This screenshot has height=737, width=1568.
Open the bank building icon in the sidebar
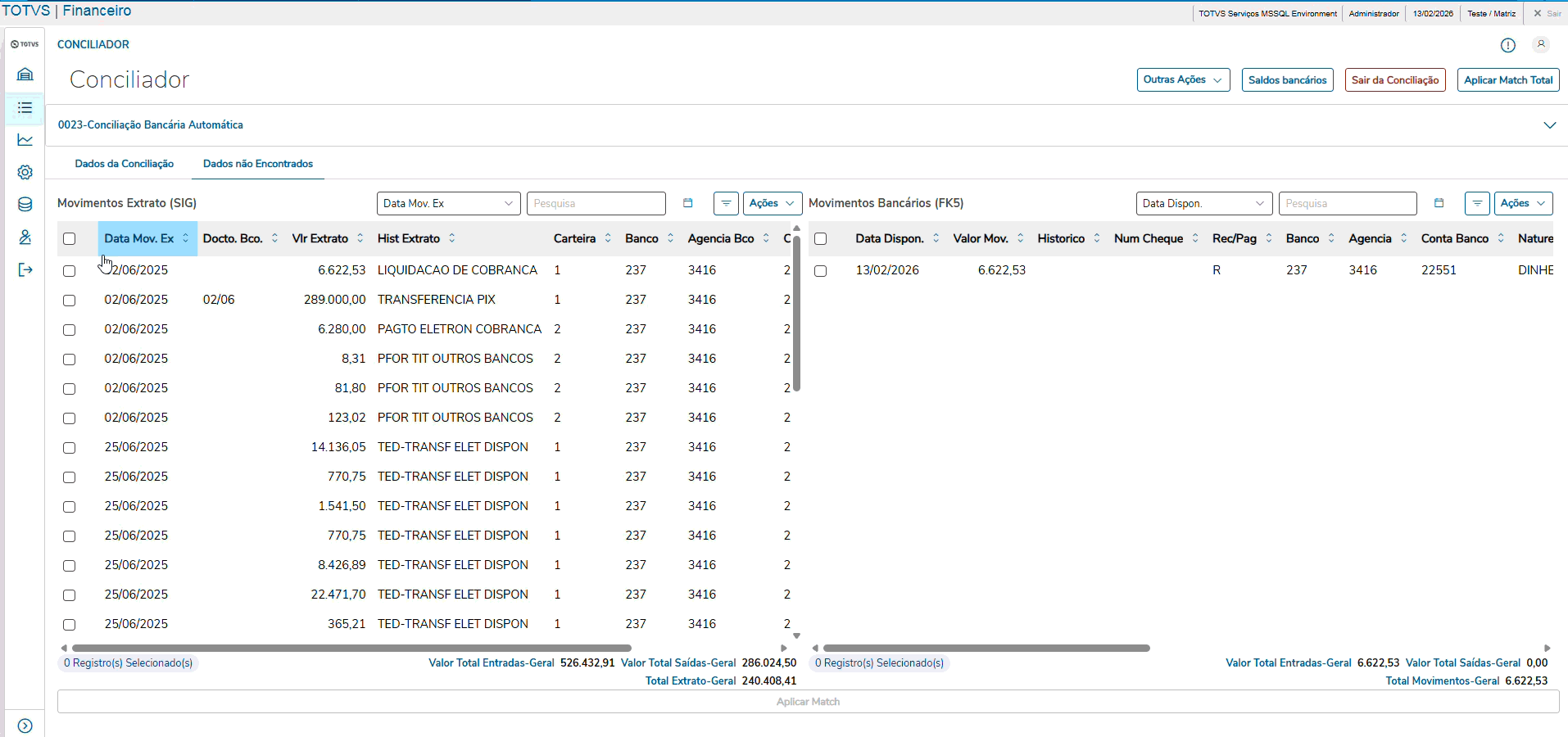tap(25, 75)
